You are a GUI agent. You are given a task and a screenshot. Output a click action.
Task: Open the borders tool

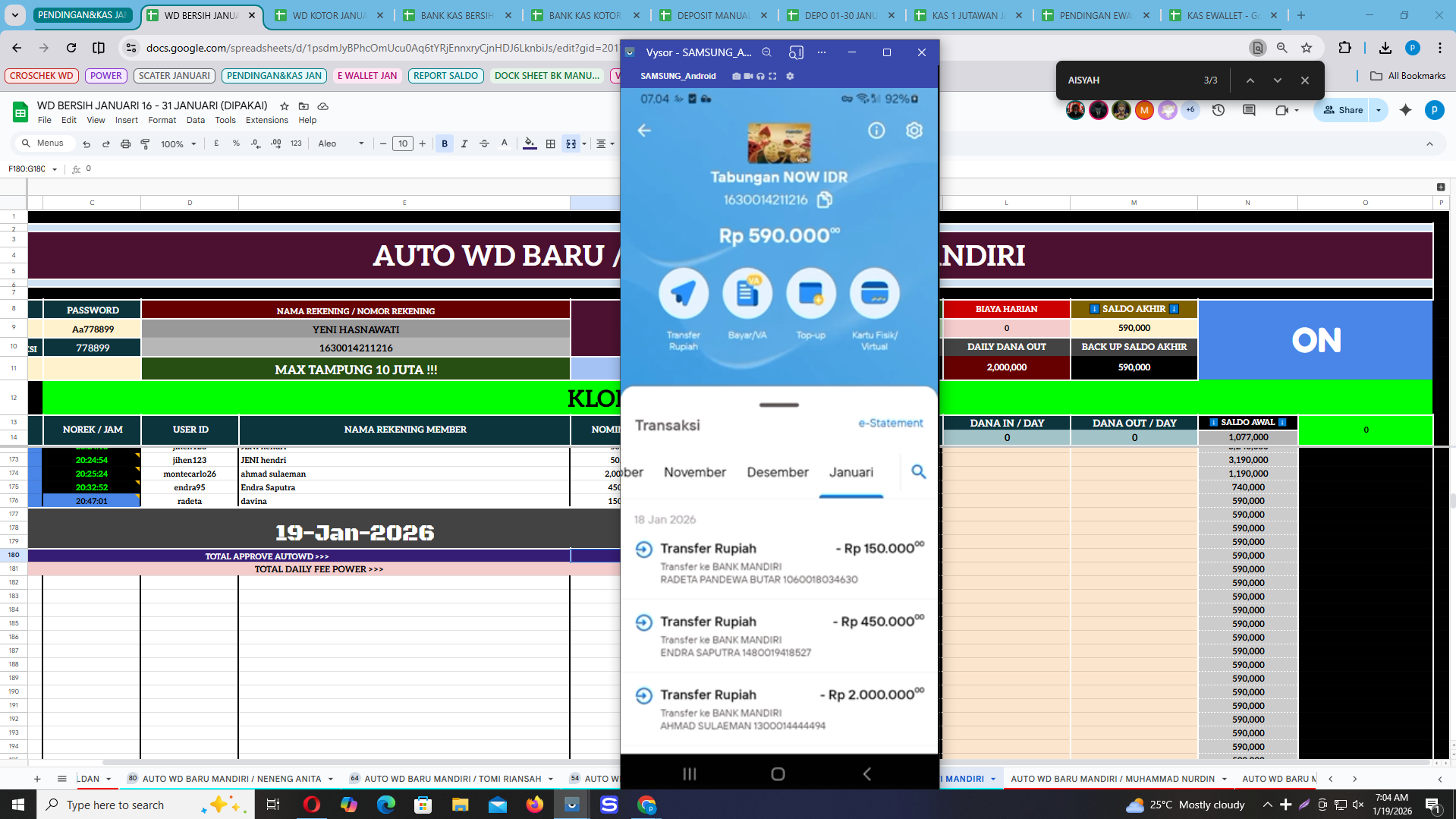pyautogui.click(x=551, y=143)
